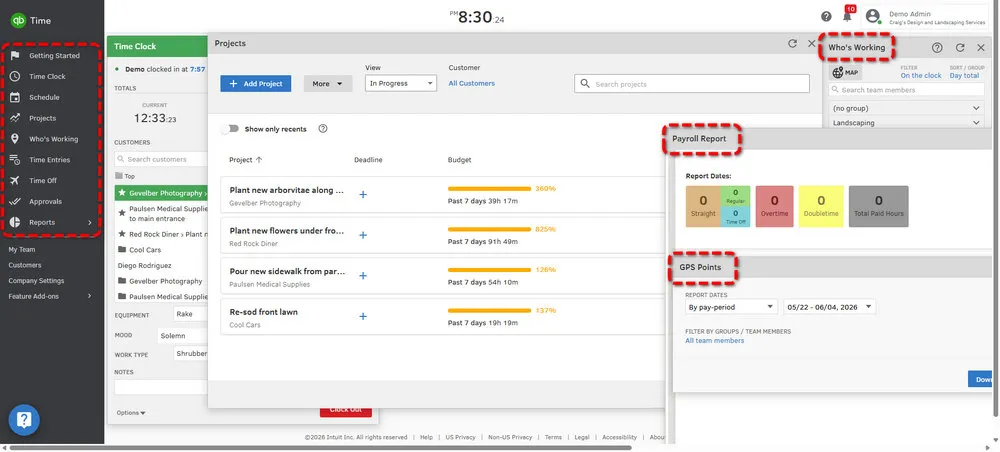Viewport: 1000px width, 452px height.
Task: Click the Projects chart icon in sidebar
Action: tap(15, 118)
